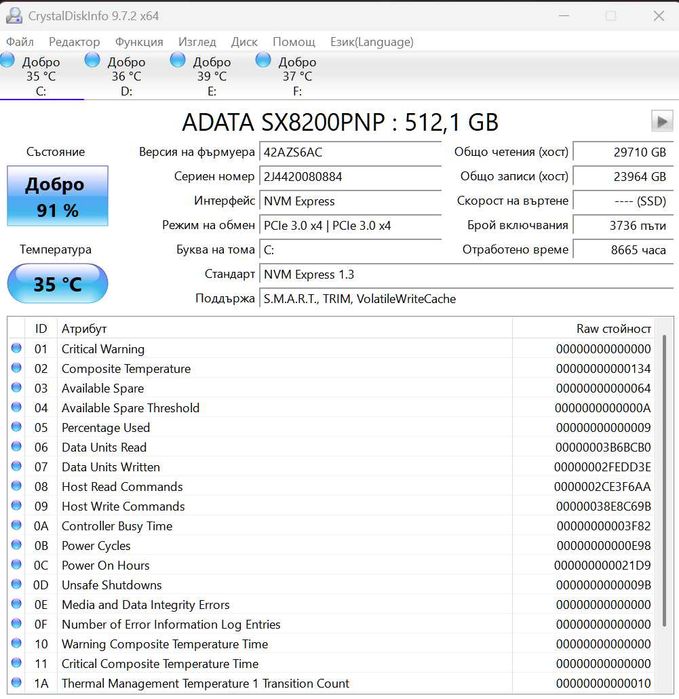Click the serial number field

(x=350, y=177)
